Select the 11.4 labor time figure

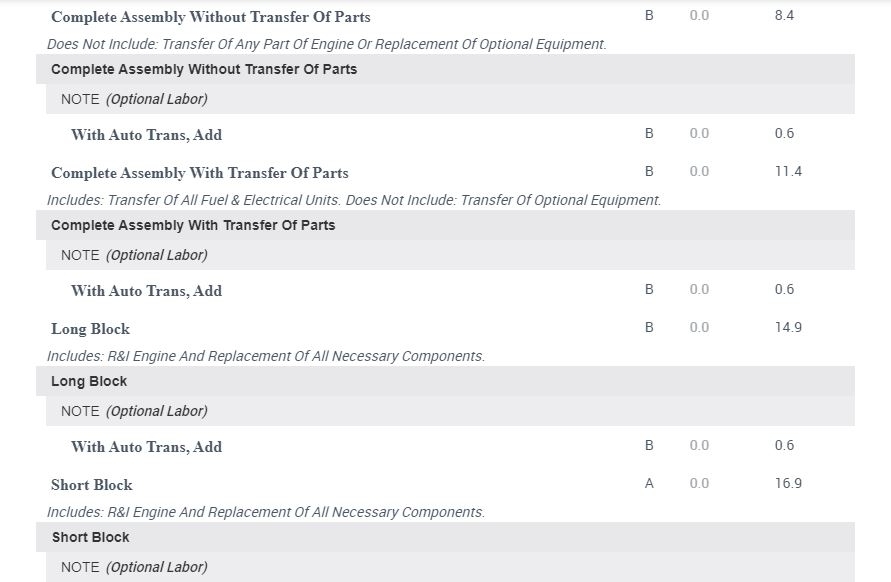point(788,172)
